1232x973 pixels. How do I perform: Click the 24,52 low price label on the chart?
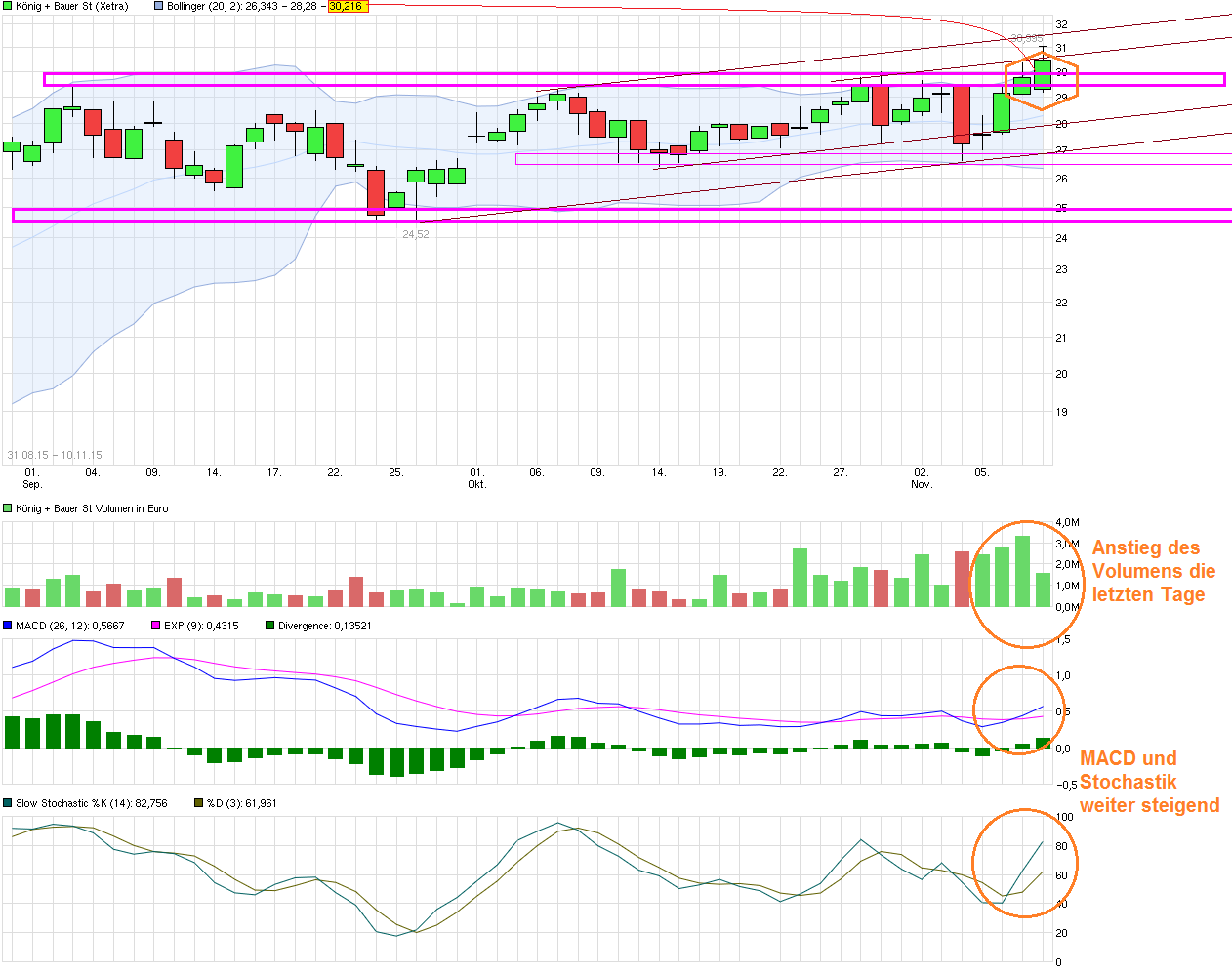click(414, 234)
